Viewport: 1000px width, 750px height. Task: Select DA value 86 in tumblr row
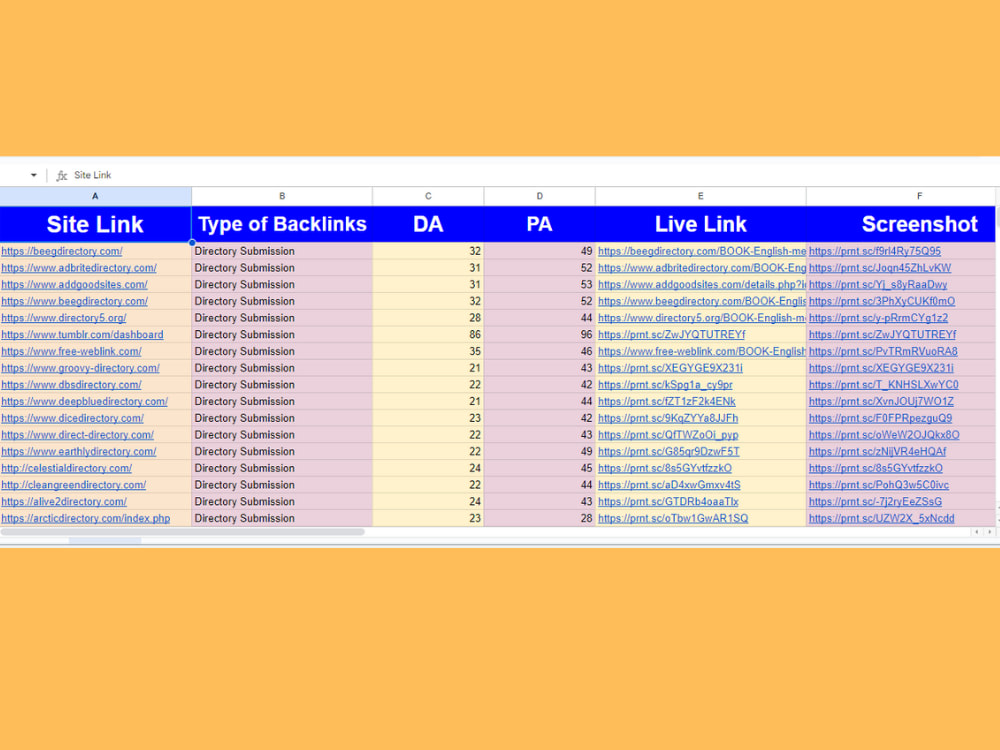tap(428, 334)
